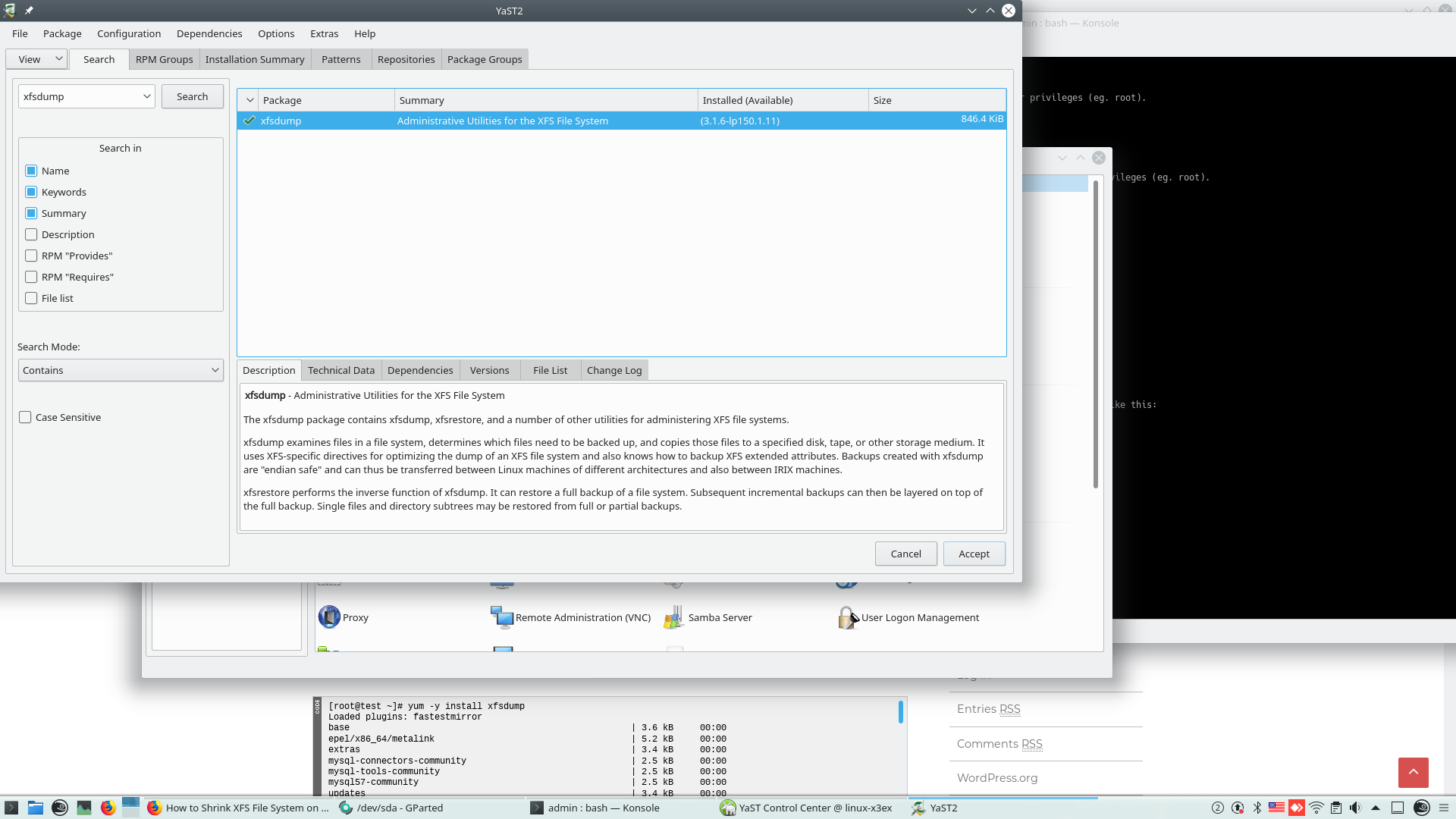Open the Bluetooth tray icon
Image resolution: width=1456 pixels, height=819 pixels.
pos(1257,808)
